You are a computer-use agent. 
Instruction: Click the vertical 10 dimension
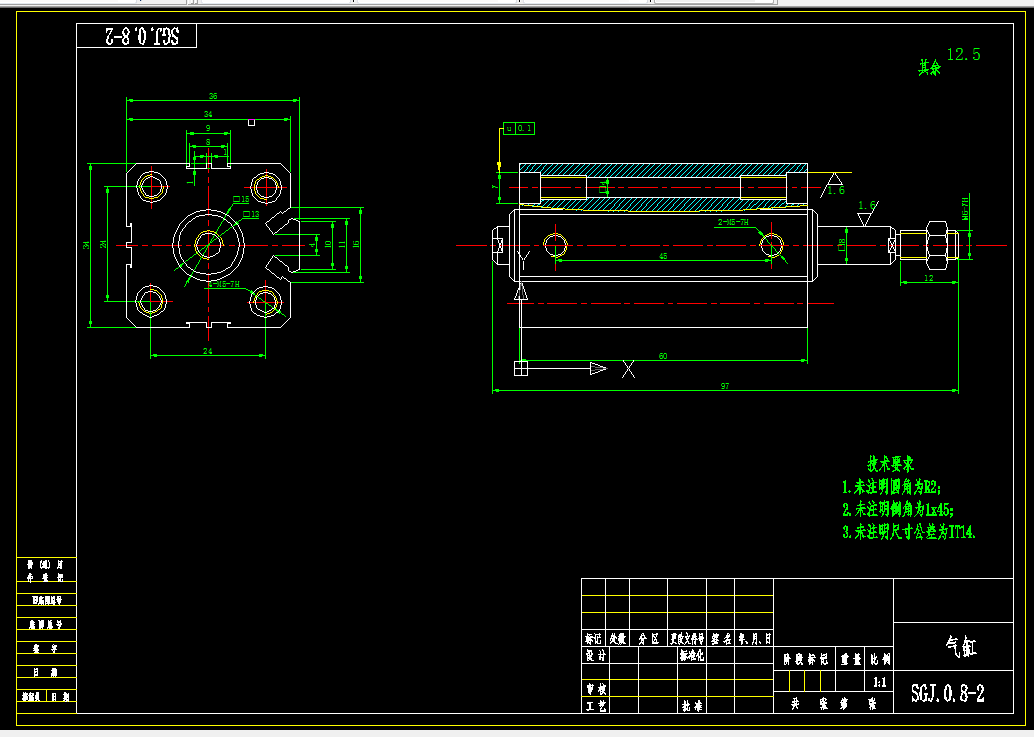pyautogui.click(x=328, y=244)
